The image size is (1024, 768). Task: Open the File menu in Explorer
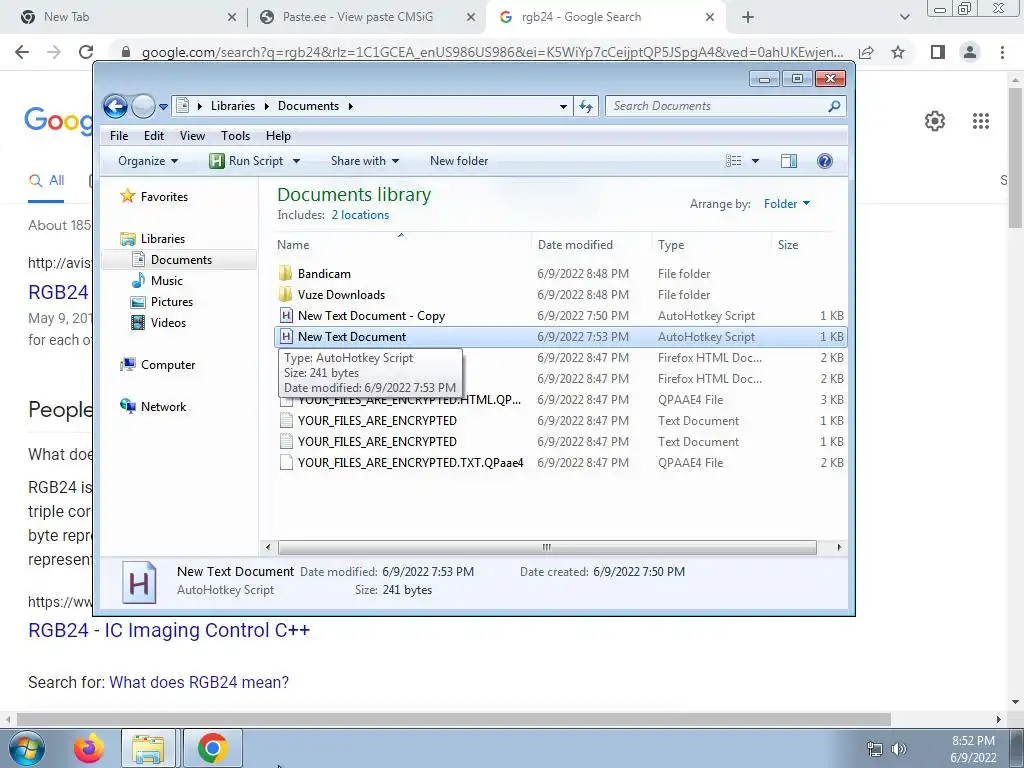(x=119, y=136)
